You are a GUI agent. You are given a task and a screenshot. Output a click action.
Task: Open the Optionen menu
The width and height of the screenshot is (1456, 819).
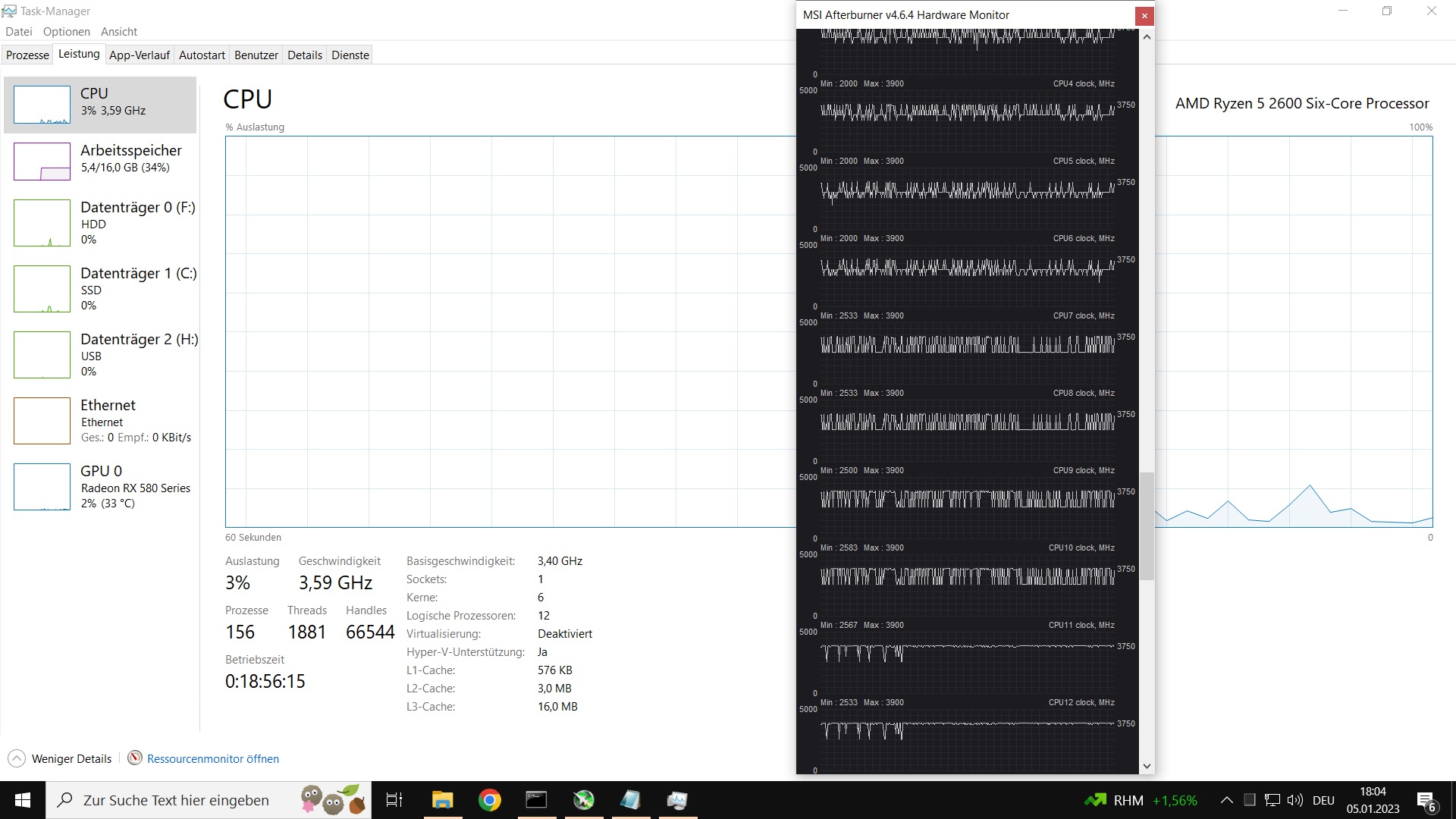pyautogui.click(x=66, y=31)
